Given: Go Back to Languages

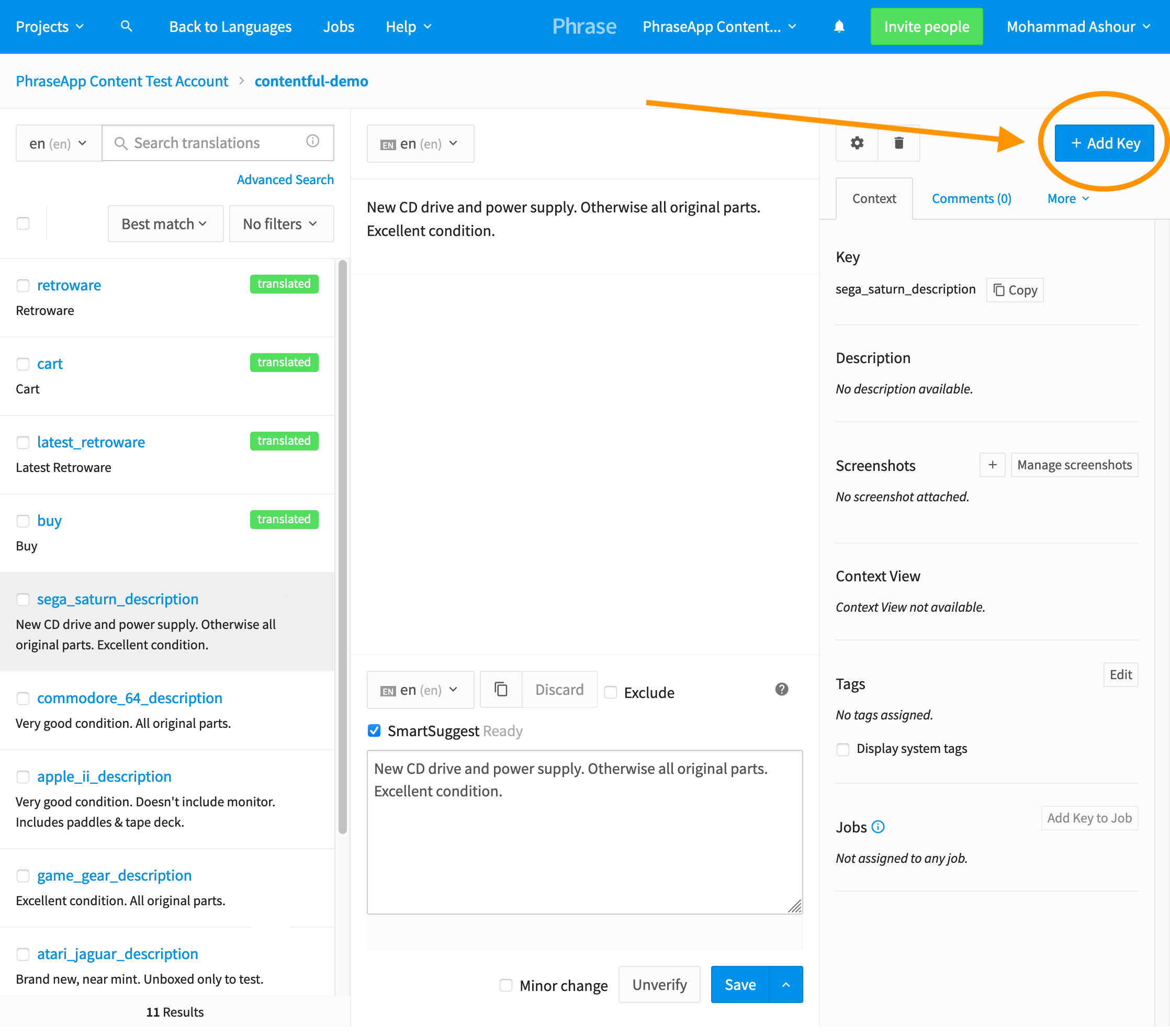Looking at the screenshot, I should tap(230, 26).
